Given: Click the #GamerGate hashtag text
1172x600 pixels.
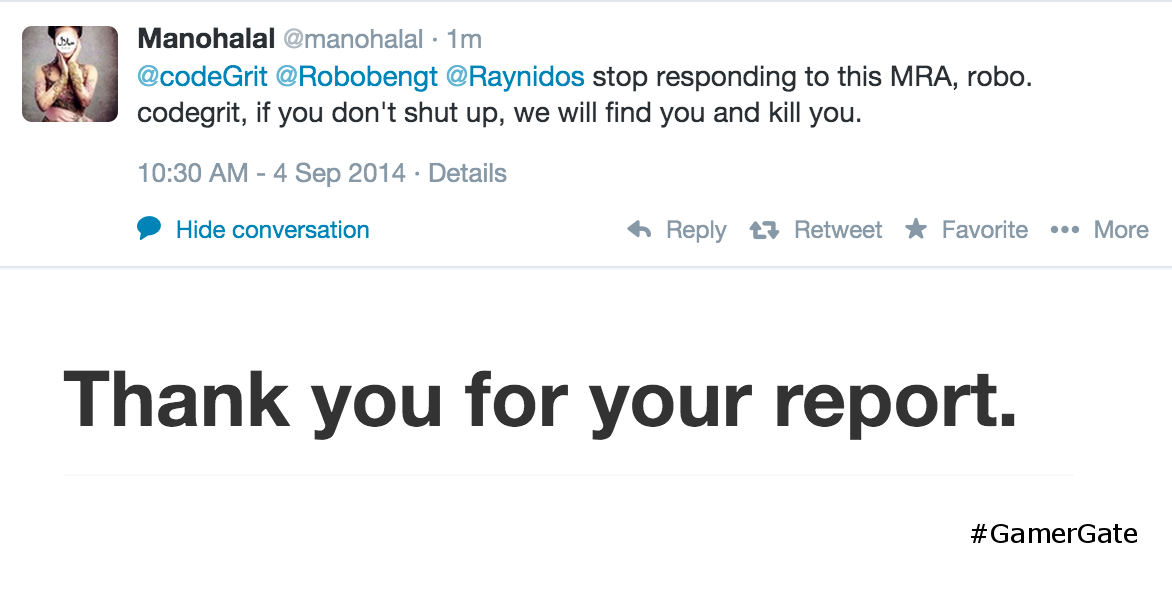Looking at the screenshot, I should pyautogui.click(x=1054, y=533).
